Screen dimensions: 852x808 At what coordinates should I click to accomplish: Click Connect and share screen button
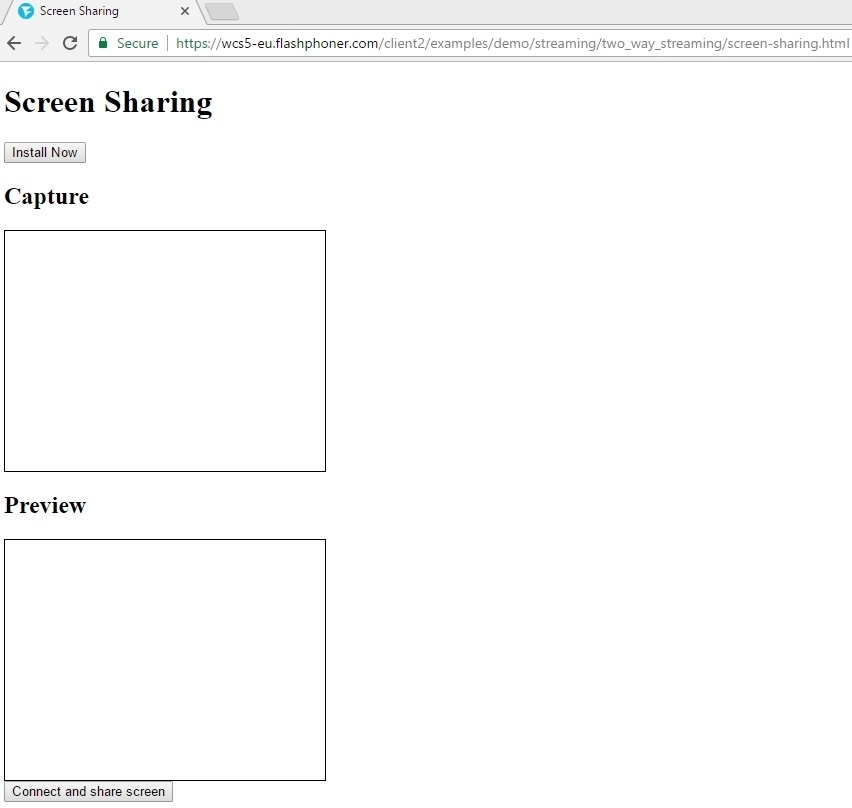click(89, 792)
